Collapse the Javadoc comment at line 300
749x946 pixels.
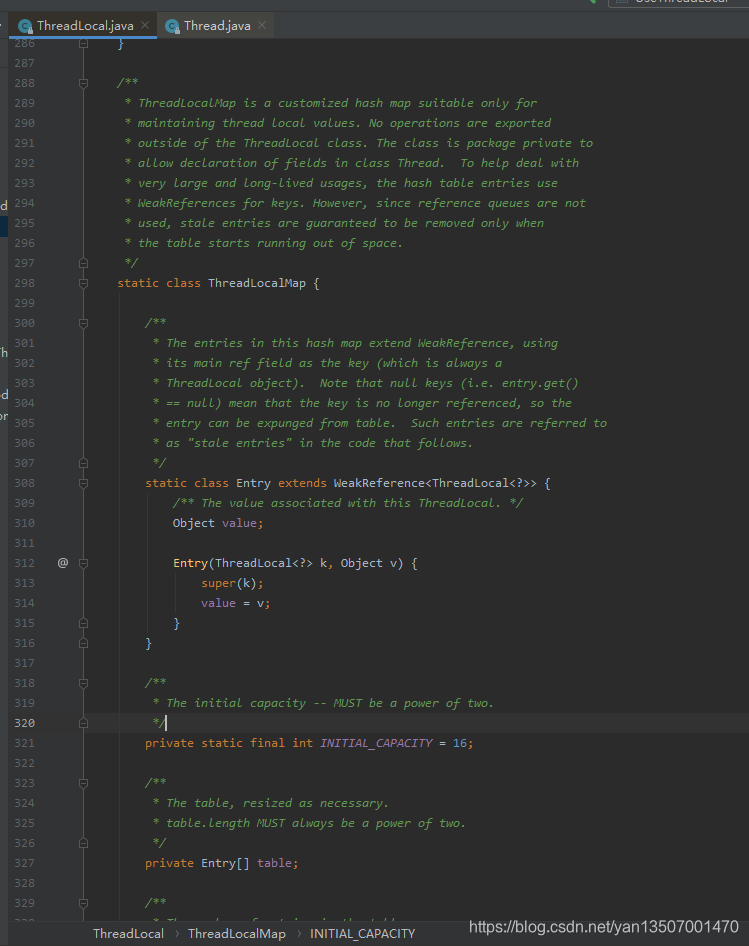click(83, 323)
